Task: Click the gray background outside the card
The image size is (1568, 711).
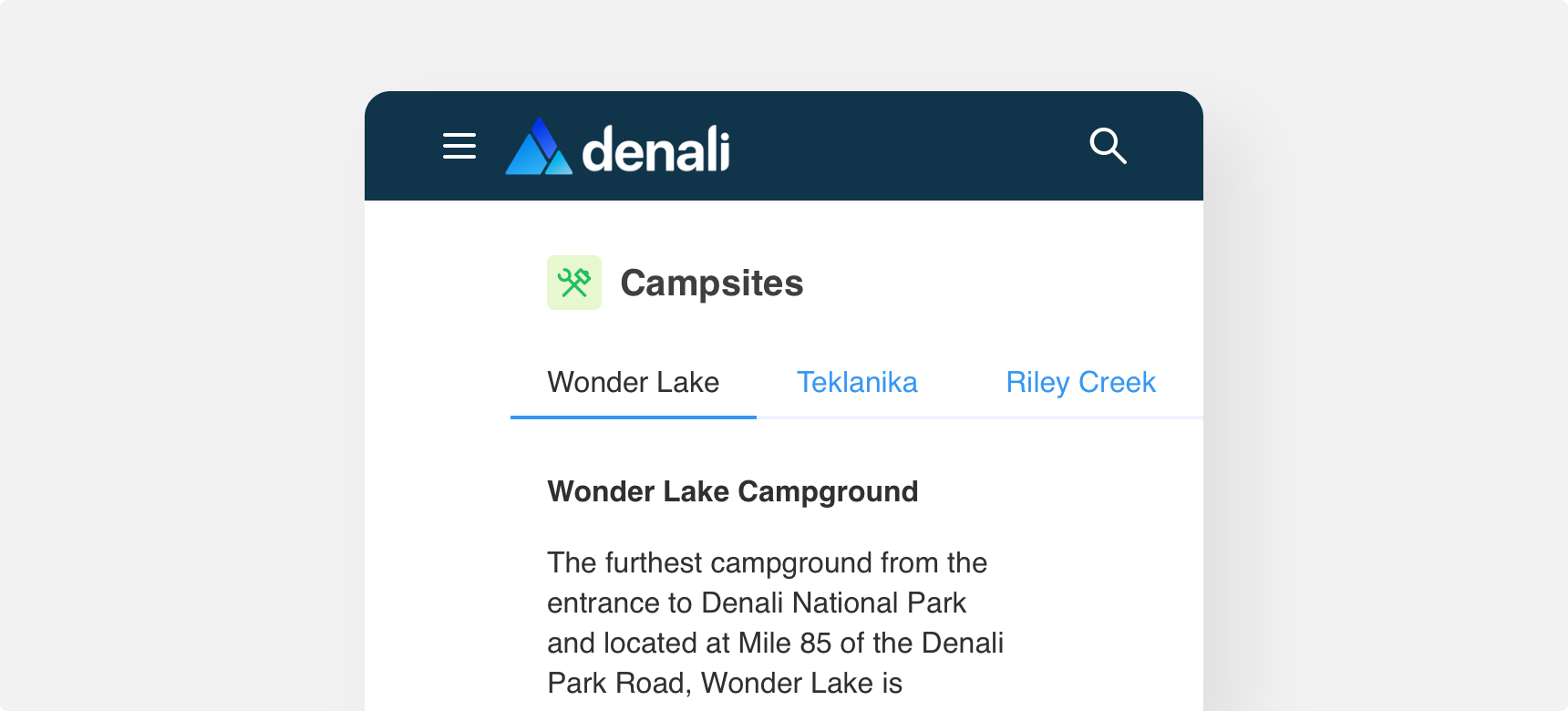Action: pos(182,365)
